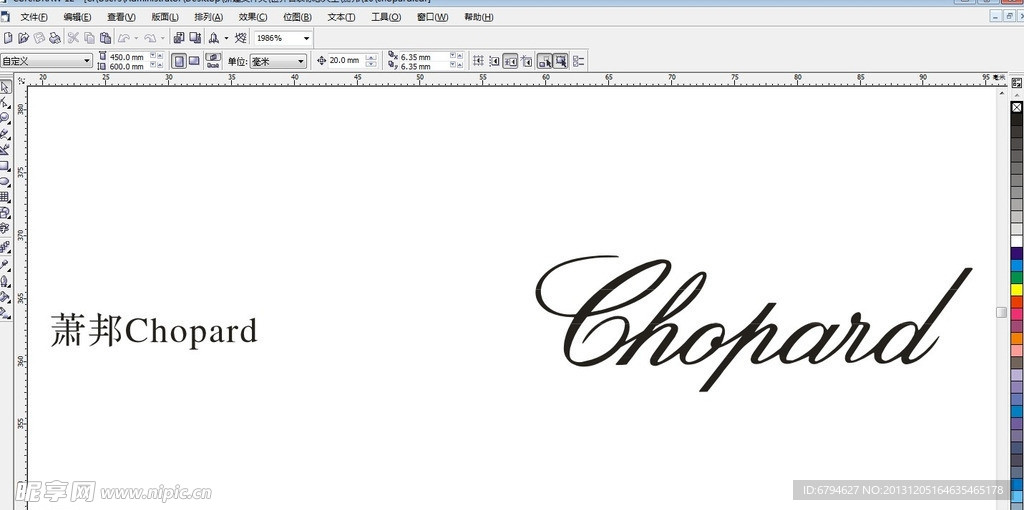Select the Ellipse tool

[x=5, y=181]
